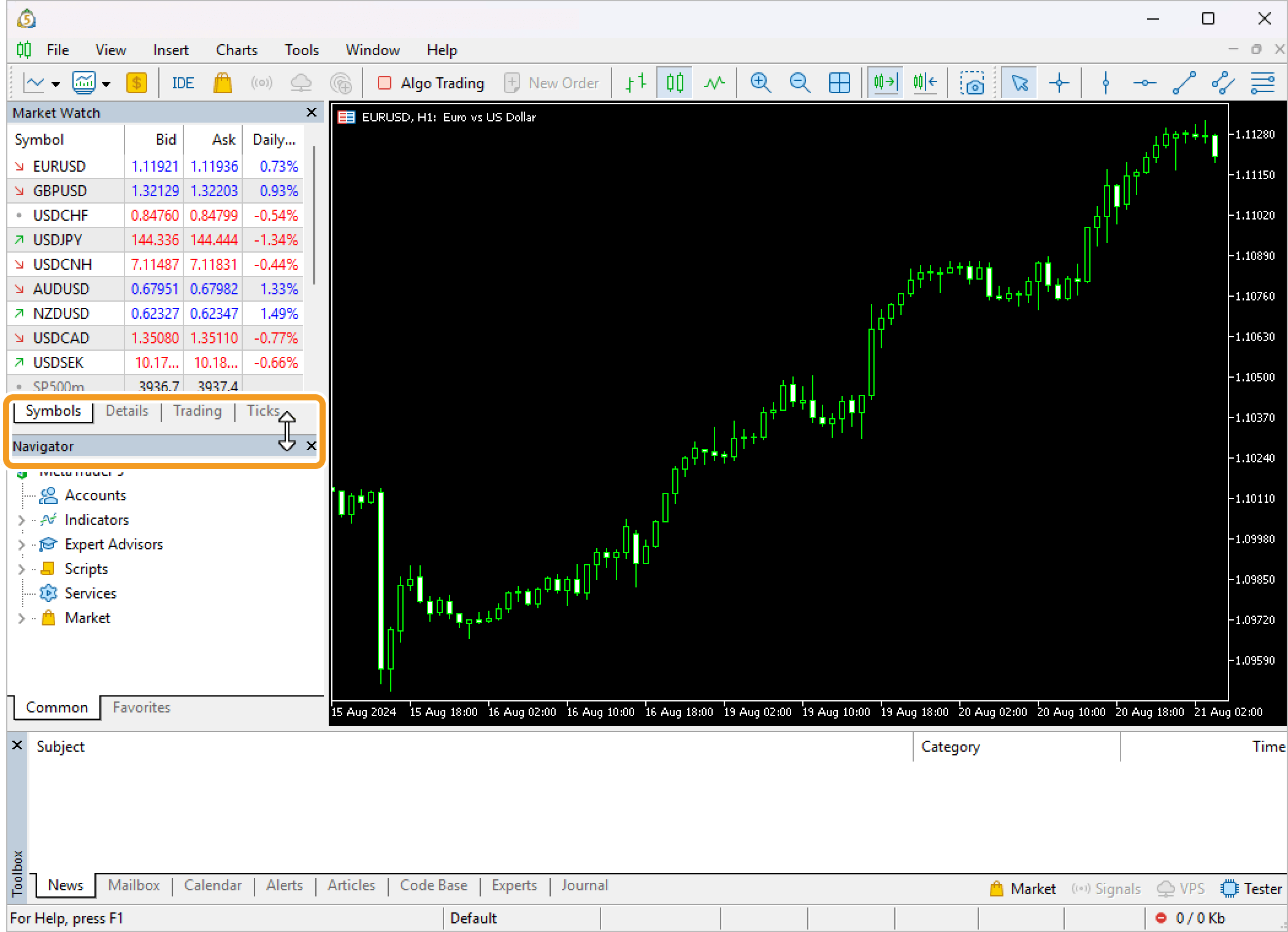Switch to the Calendar tab in Toolbox
The image size is (1288, 932).
213,885
